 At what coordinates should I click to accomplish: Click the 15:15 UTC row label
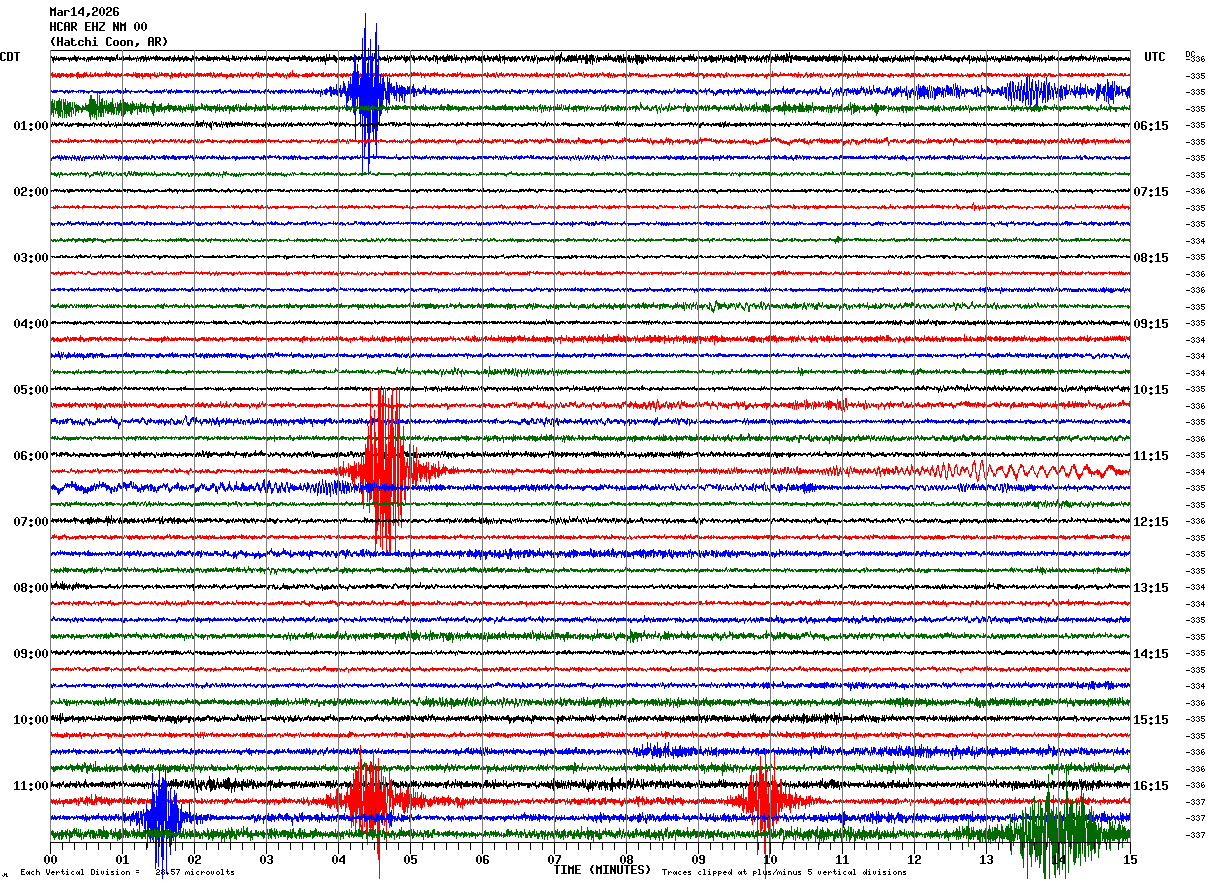click(1151, 720)
